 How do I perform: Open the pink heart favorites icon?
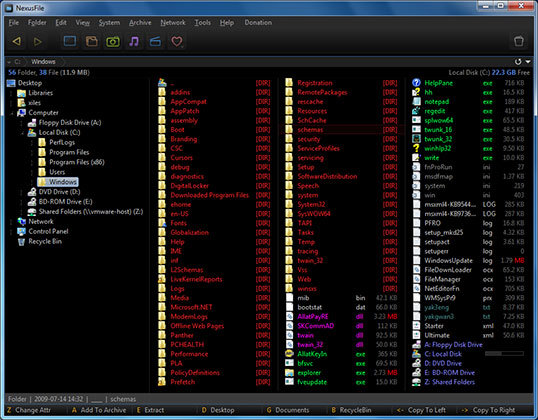pos(177,42)
